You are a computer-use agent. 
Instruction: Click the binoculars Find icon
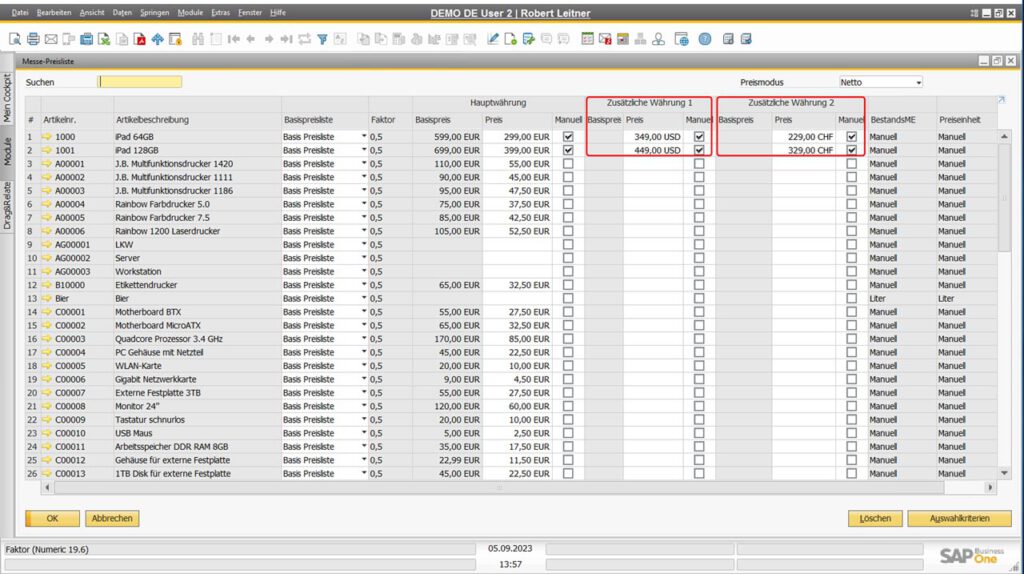[x=198, y=39]
